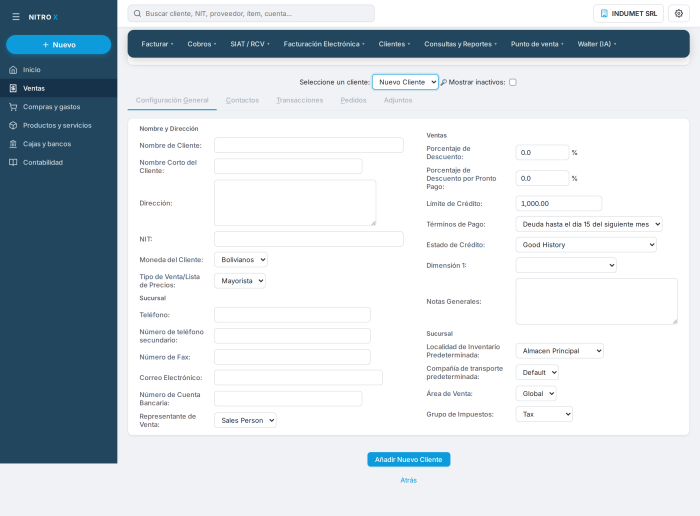
Task: Click the Número de teléfono secundario field
Action: (292, 336)
